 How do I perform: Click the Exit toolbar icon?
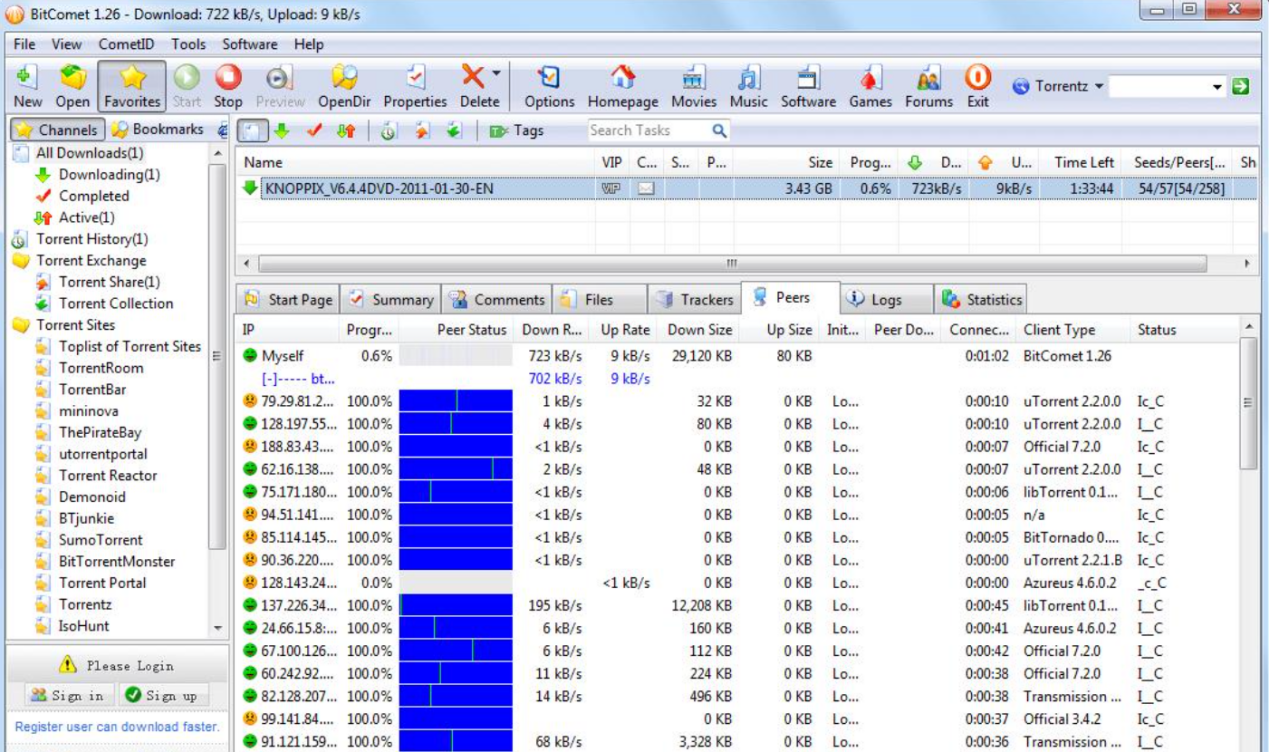click(x=978, y=86)
